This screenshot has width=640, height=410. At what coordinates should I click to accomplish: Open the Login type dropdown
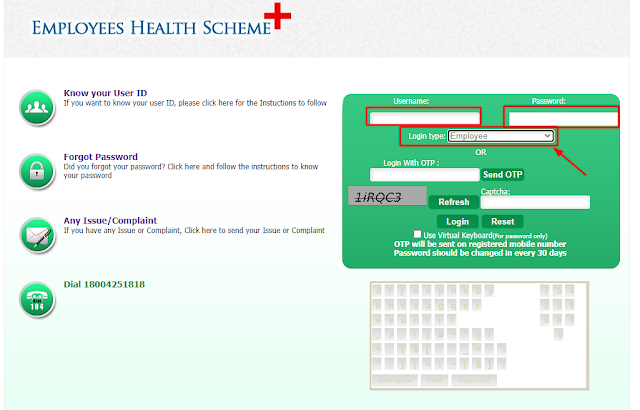[x=501, y=136]
